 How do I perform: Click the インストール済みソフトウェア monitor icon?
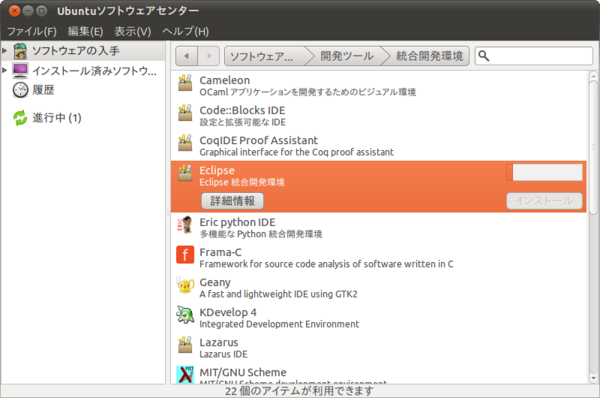click(x=20, y=71)
